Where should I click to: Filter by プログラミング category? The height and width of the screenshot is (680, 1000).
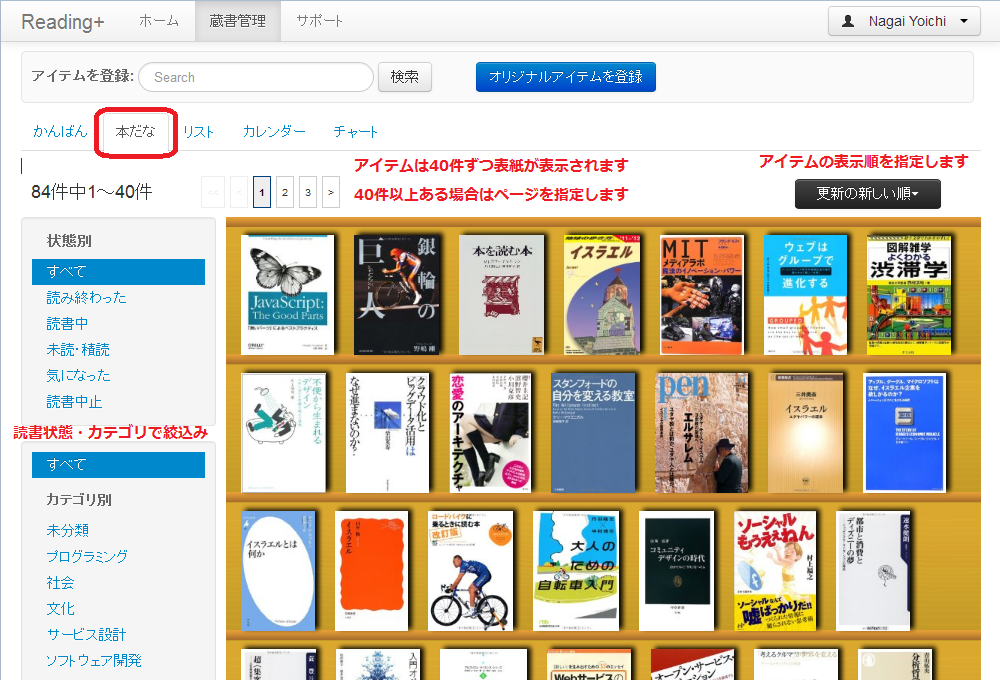tap(87, 556)
